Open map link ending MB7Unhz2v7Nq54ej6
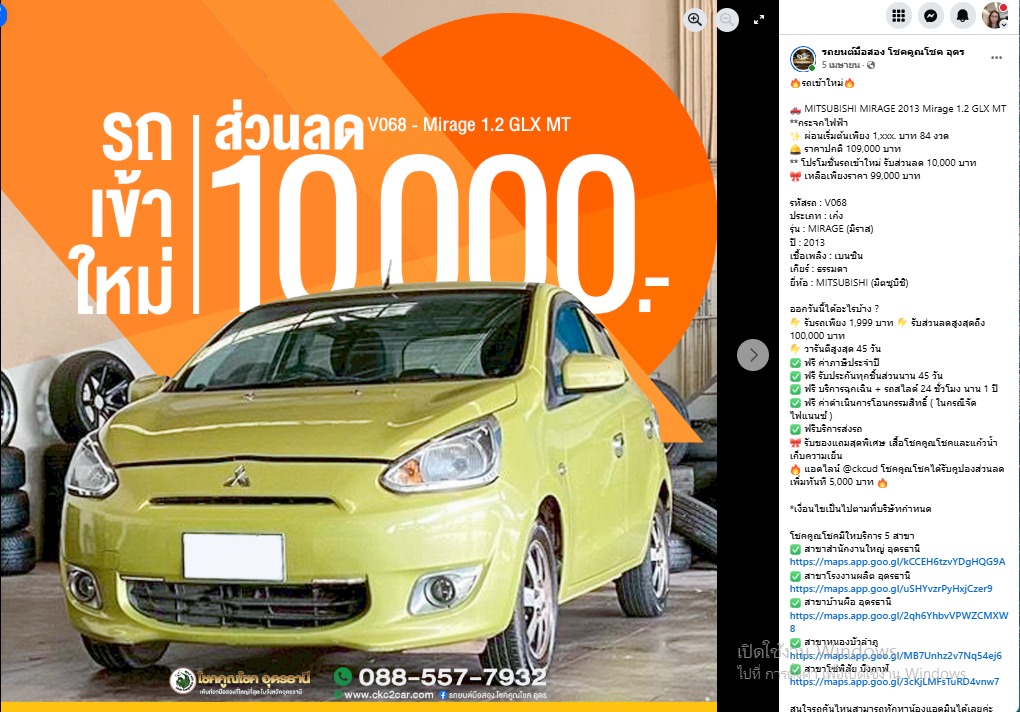 pos(896,655)
